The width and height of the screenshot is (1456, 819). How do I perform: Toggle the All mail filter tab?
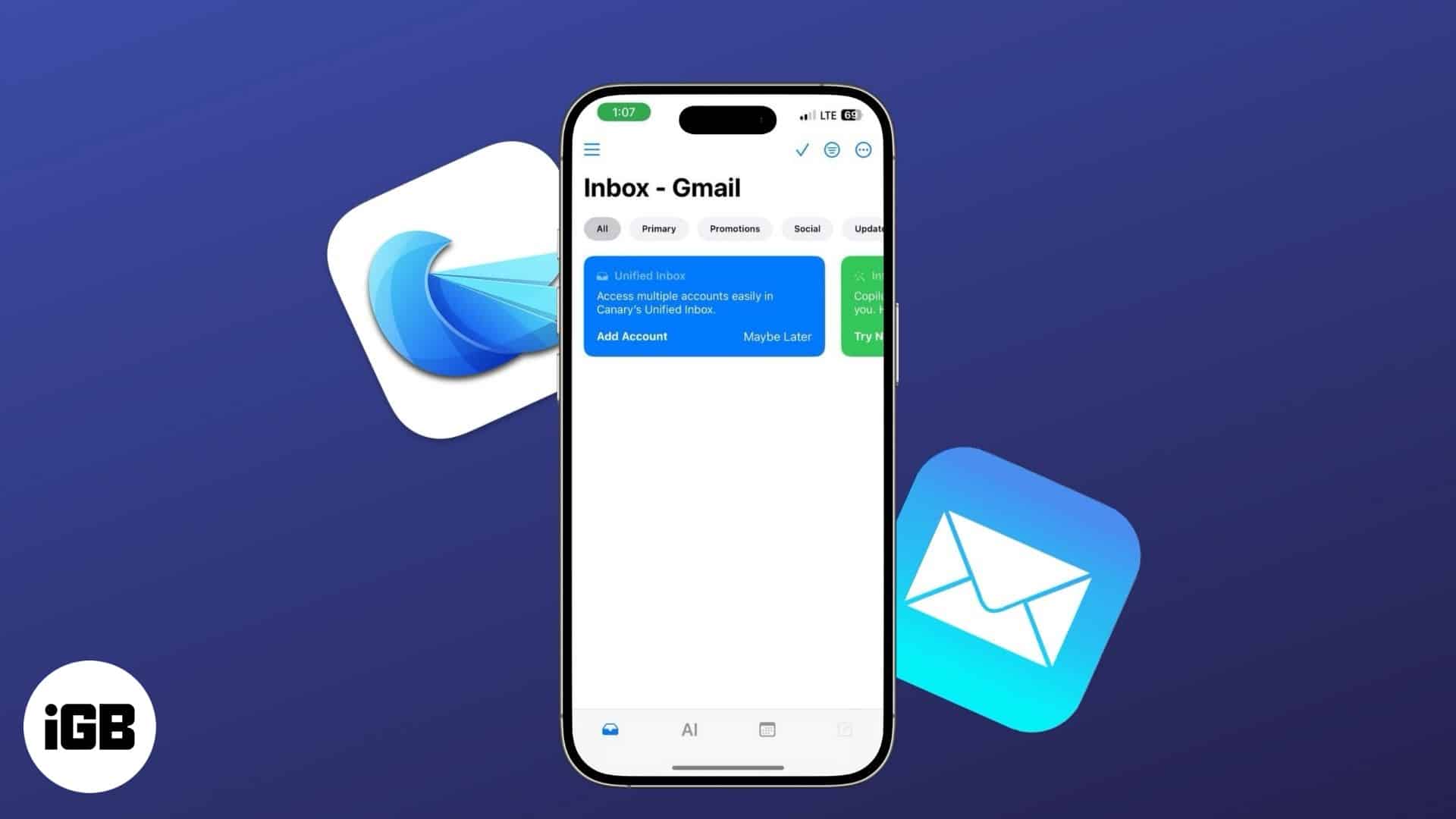click(602, 228)
